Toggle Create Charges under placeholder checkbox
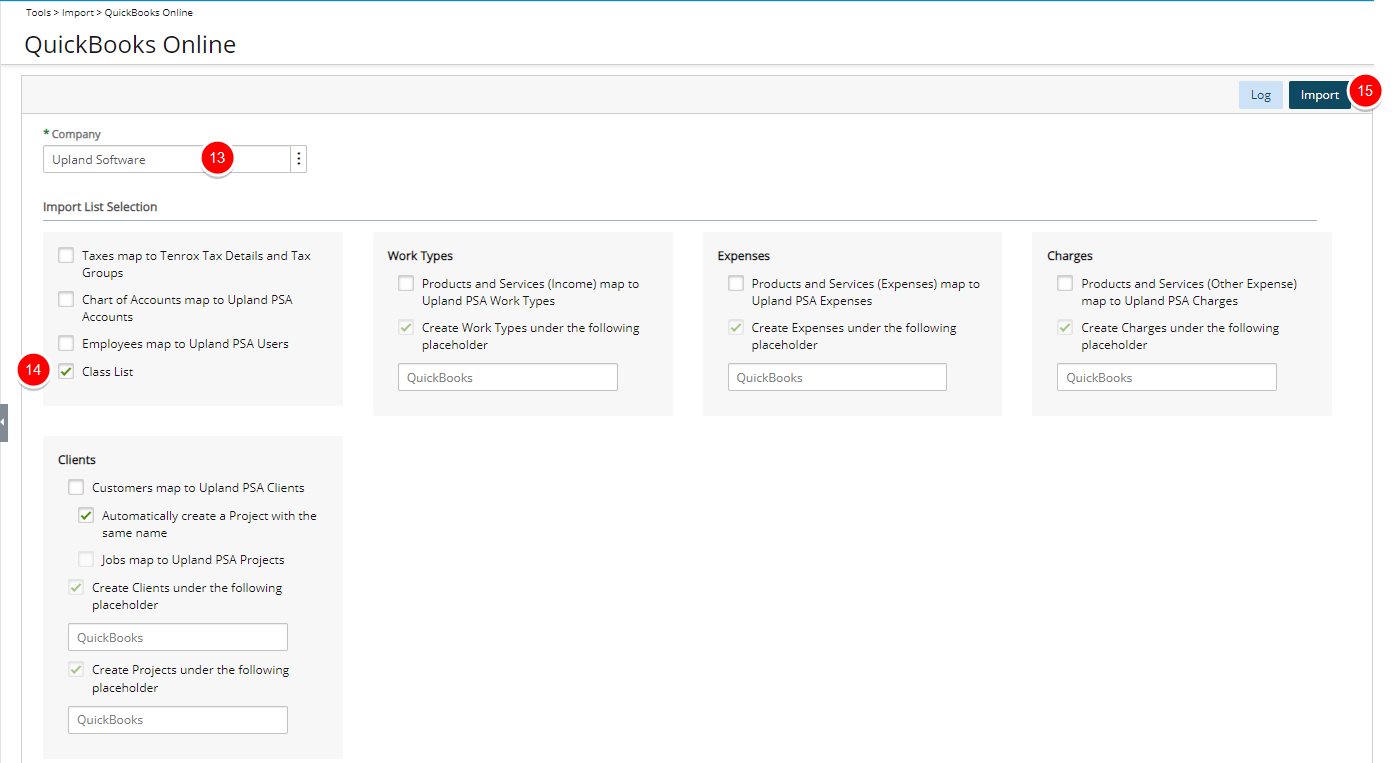This screenshot has height=763, width=1395. click(1065, 327)
